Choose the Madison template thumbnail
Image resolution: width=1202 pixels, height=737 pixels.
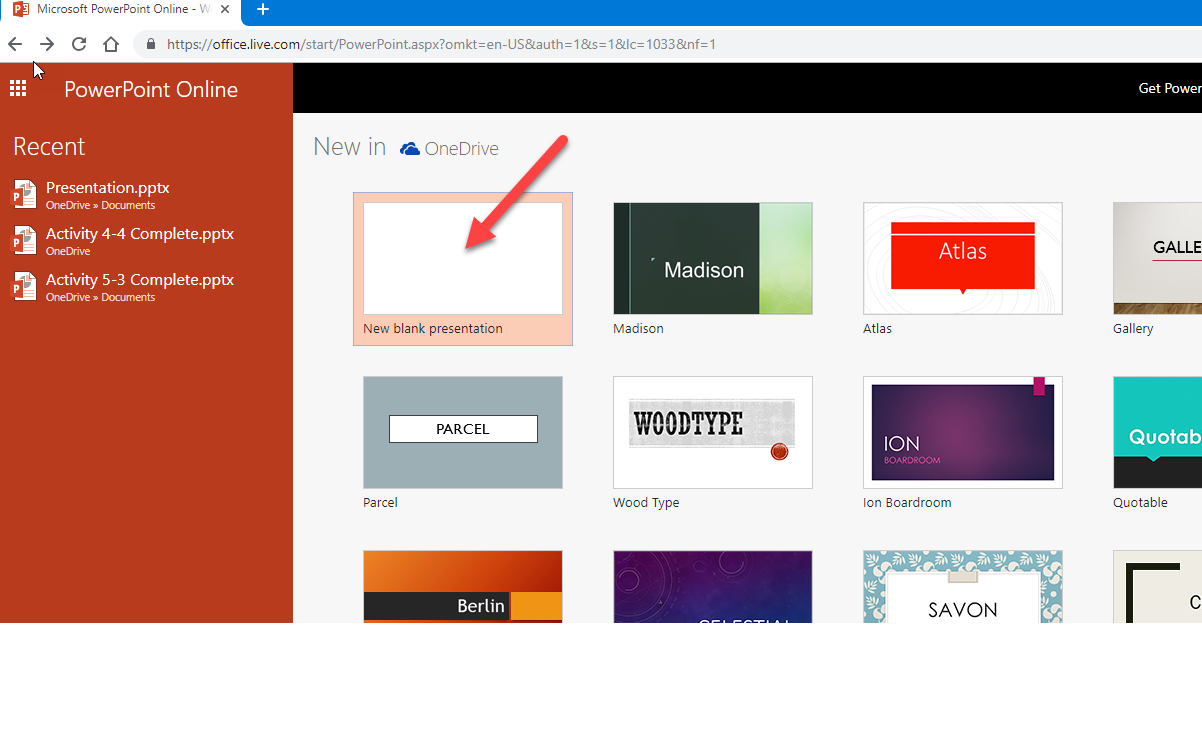point(713,258)
